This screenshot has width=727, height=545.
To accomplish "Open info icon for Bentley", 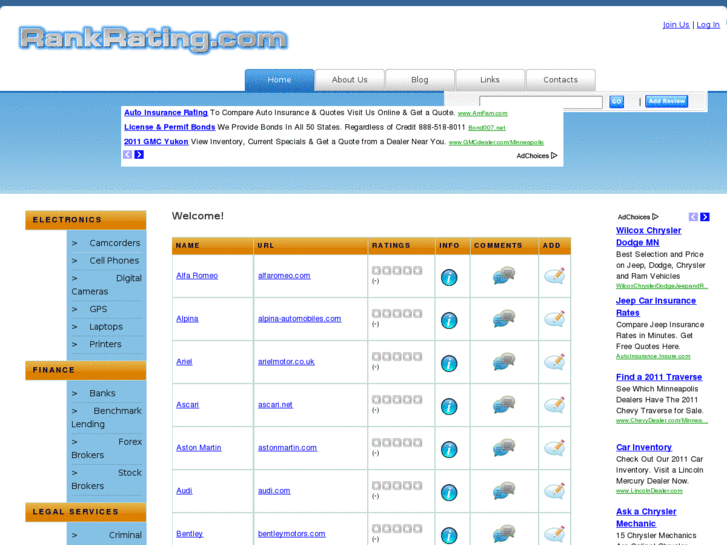I will click(x=449, y=535).
